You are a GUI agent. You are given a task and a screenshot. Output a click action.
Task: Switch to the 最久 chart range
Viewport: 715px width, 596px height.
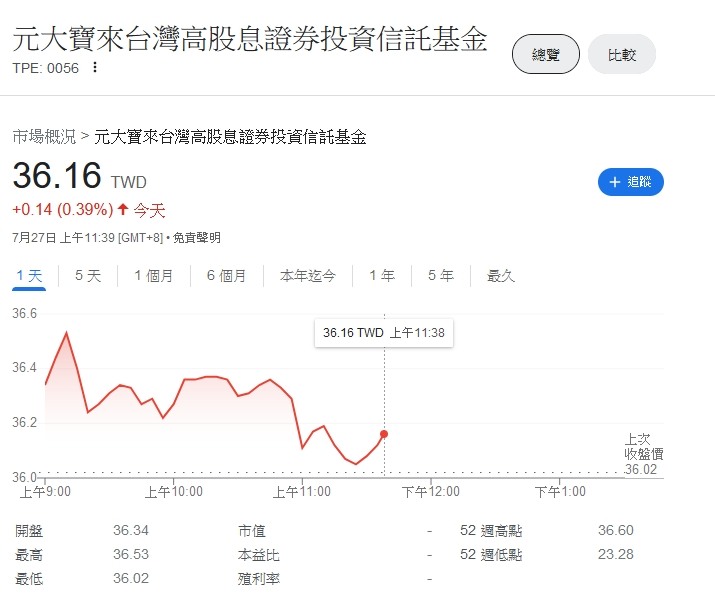coord(501,275)
